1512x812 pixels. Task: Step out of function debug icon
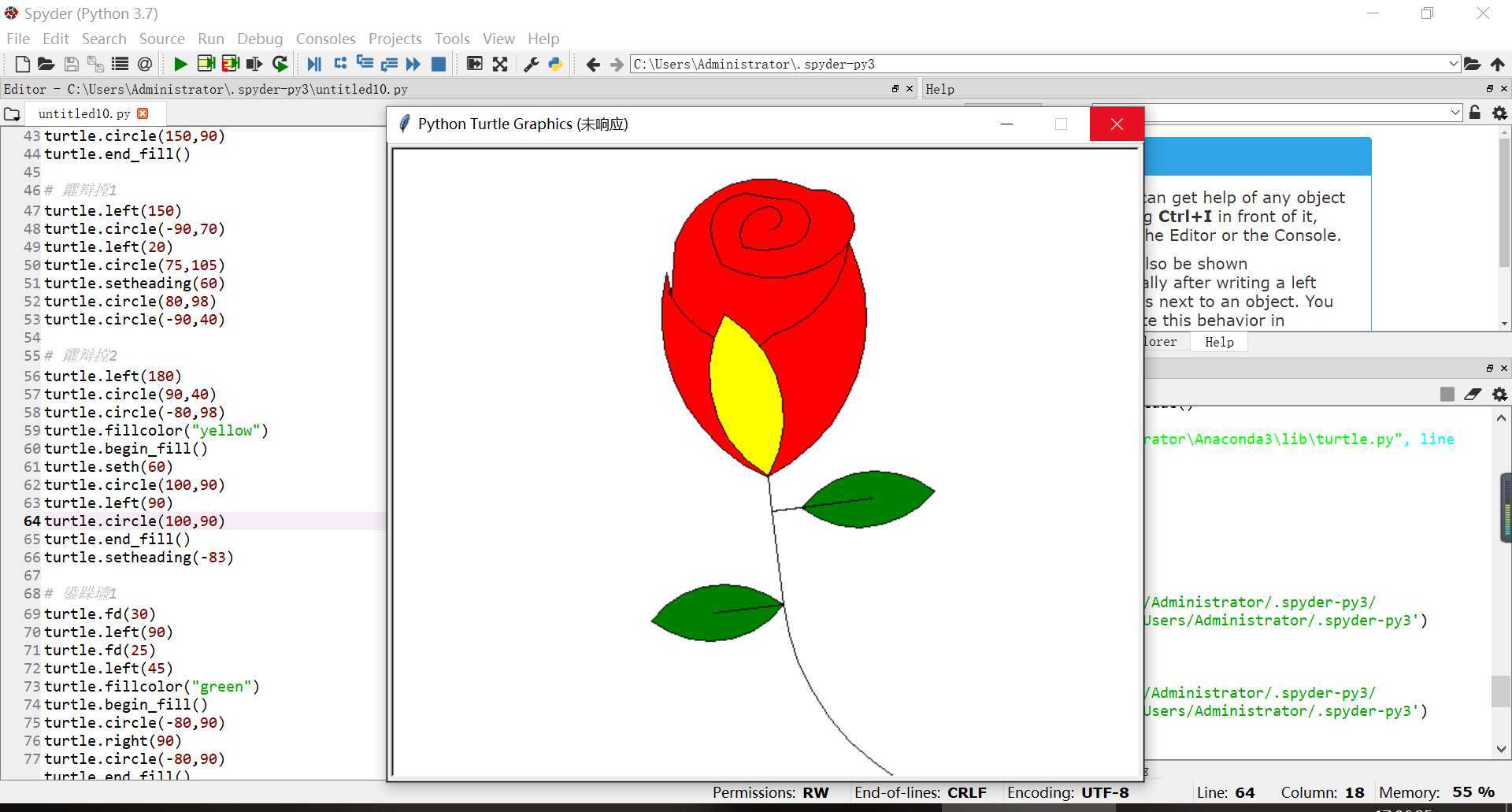click(x=389, y=64)
